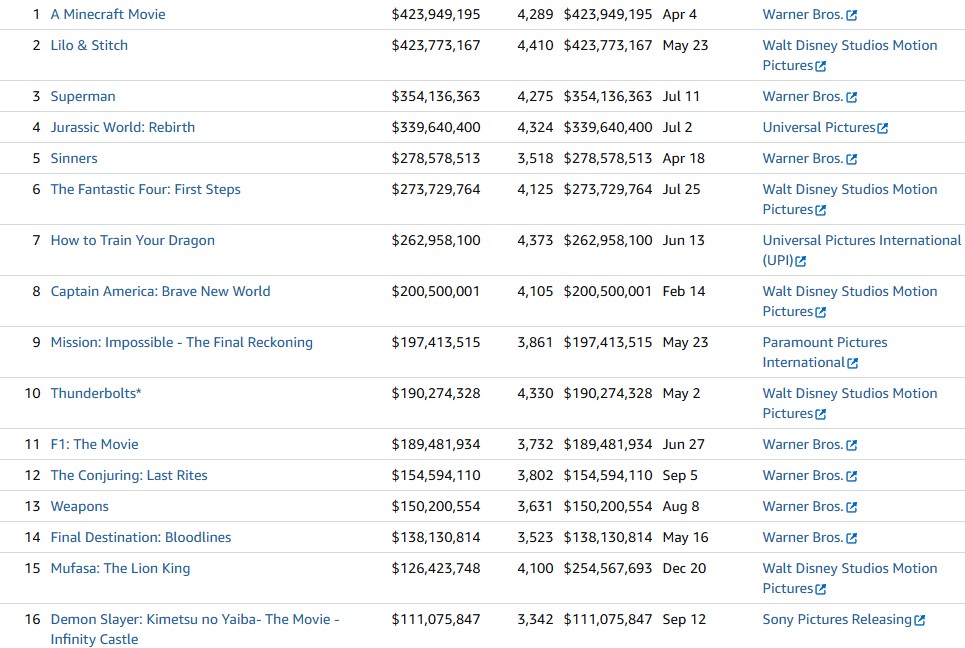The height and width of the screenshot is (648, 965).
Task: Click external link icon in Sinners row
Action: pos(852,159)
